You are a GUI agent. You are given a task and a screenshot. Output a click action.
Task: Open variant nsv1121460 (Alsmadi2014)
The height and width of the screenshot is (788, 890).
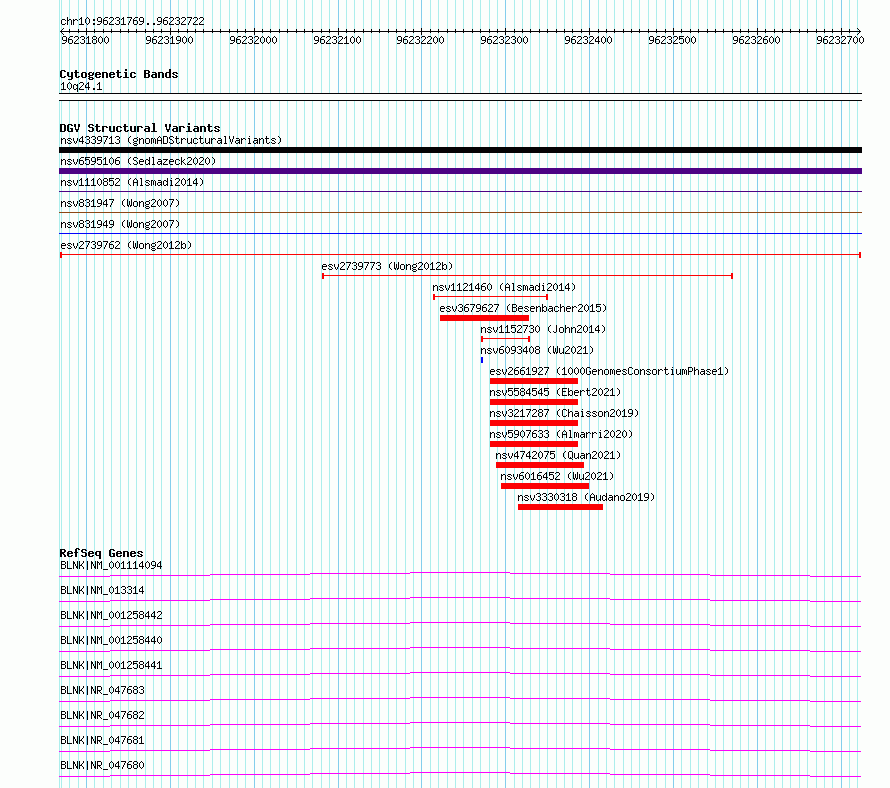(504, 287)
